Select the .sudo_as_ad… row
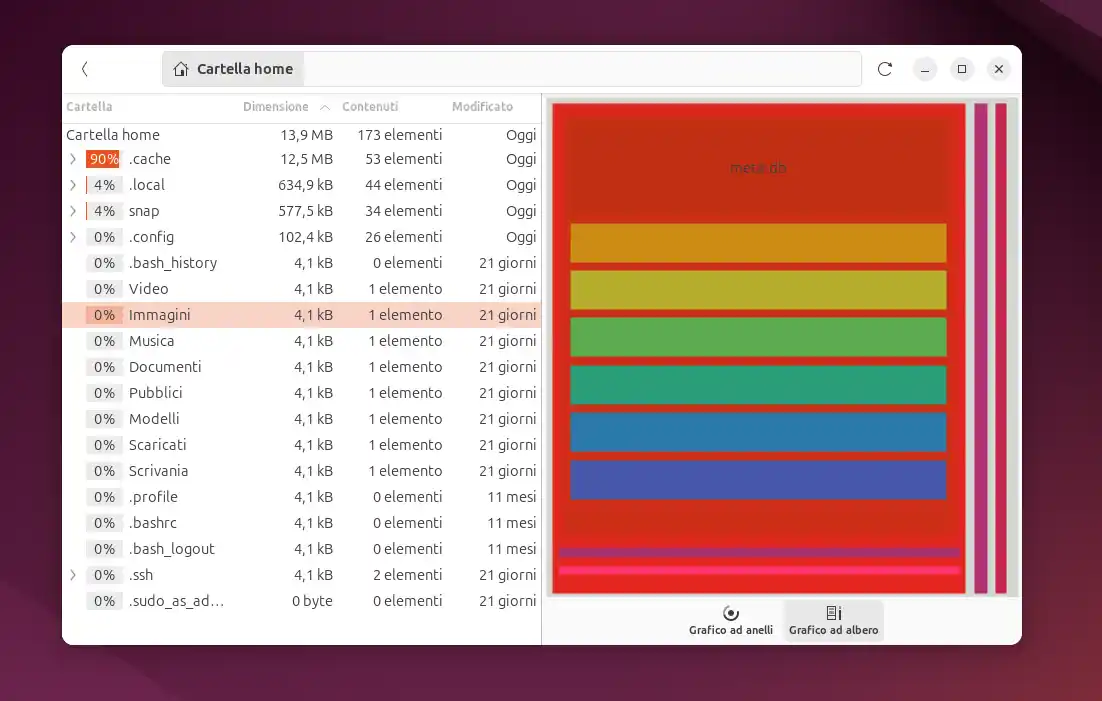This screenshot has width=1102, height=701. tap(302, 601)
